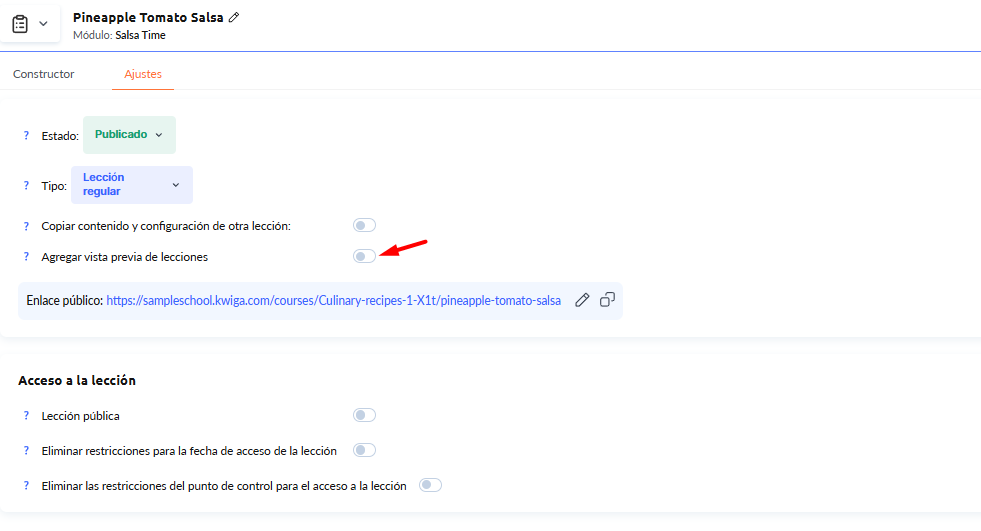Click the Agregar vista previa de lecciones label
This screenshot has width=981, height=531.
125,257
